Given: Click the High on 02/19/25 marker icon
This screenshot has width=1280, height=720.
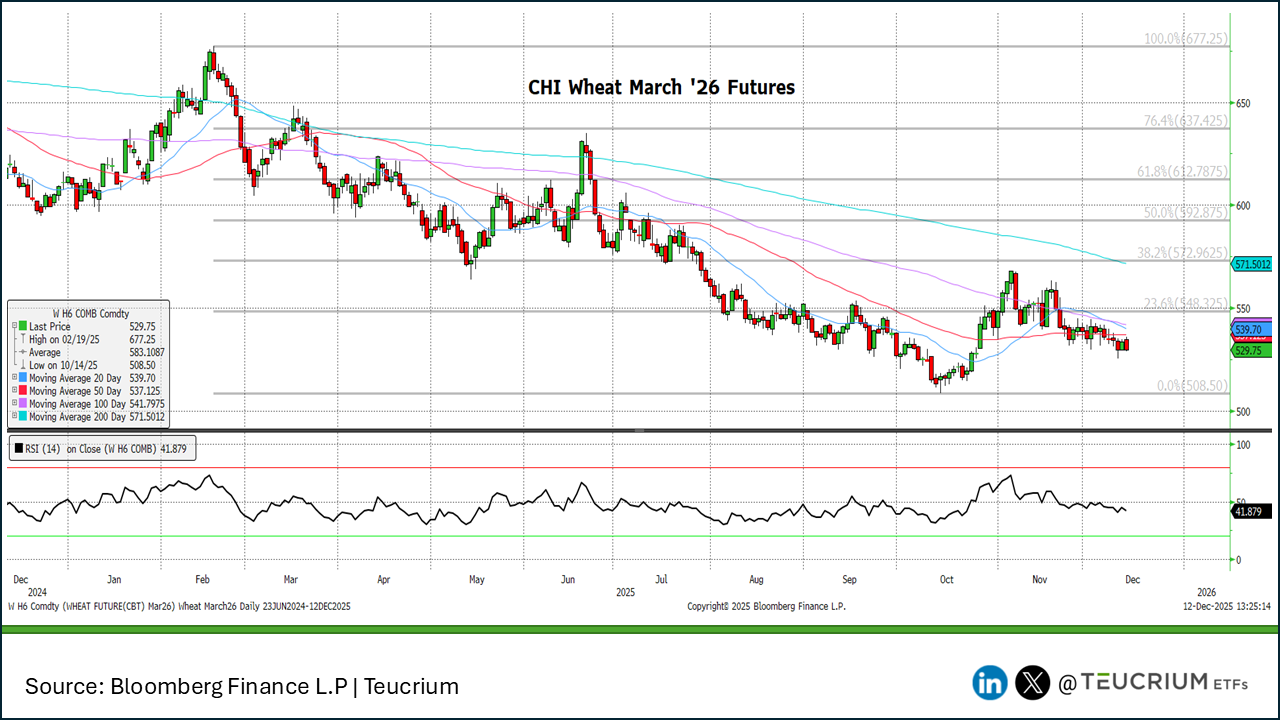Looking at the screenshot, I should (21, 339).
